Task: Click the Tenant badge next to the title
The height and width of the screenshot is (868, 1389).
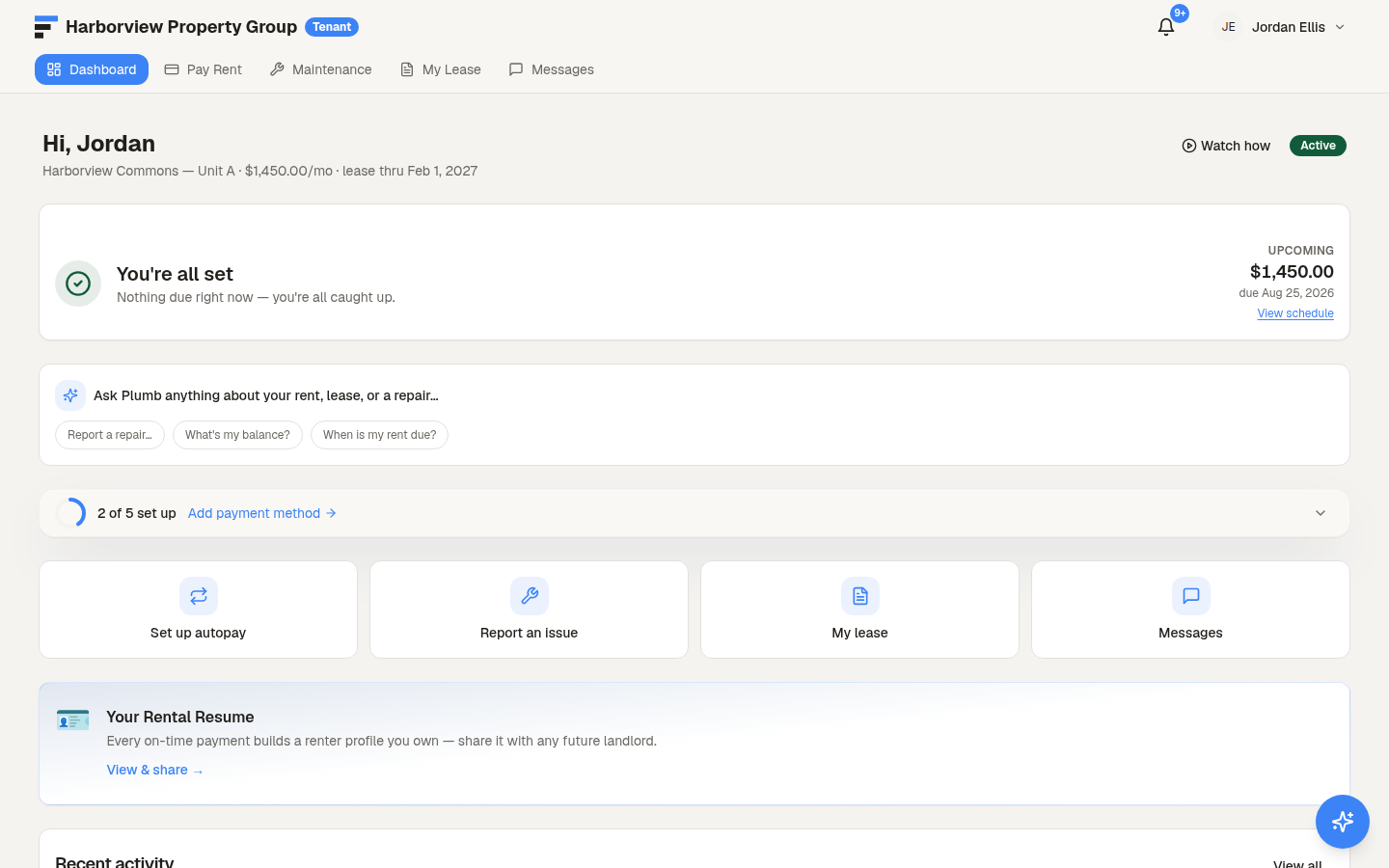Action: click(332, 27)
